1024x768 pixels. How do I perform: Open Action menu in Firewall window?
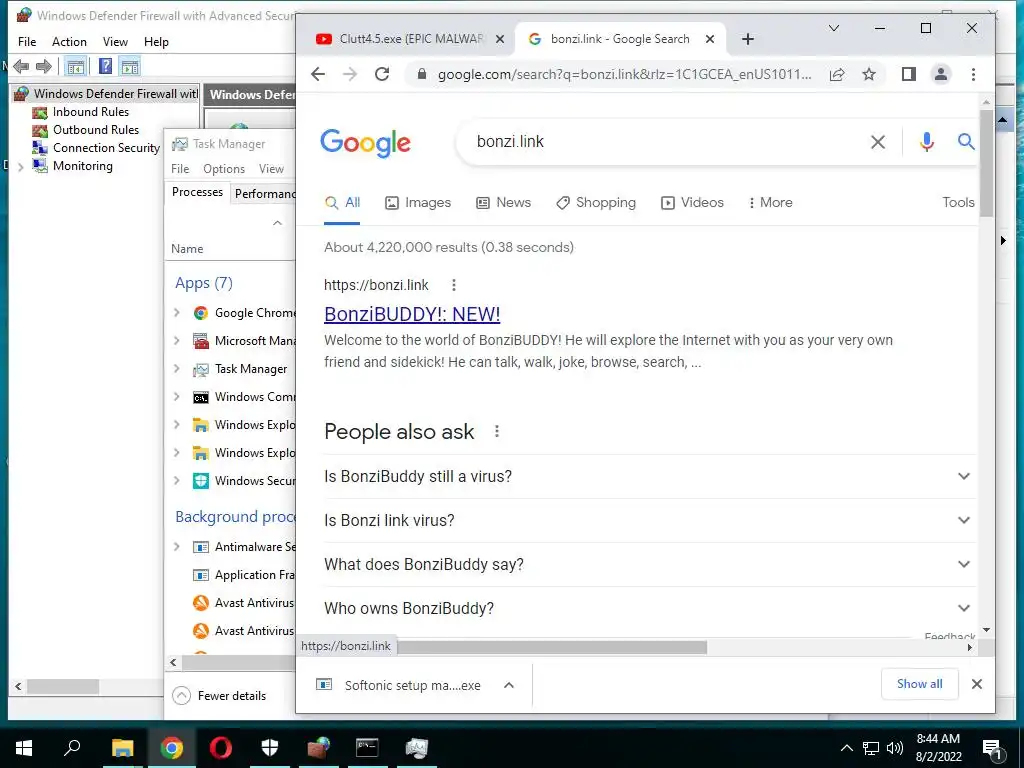click(69, 42)
